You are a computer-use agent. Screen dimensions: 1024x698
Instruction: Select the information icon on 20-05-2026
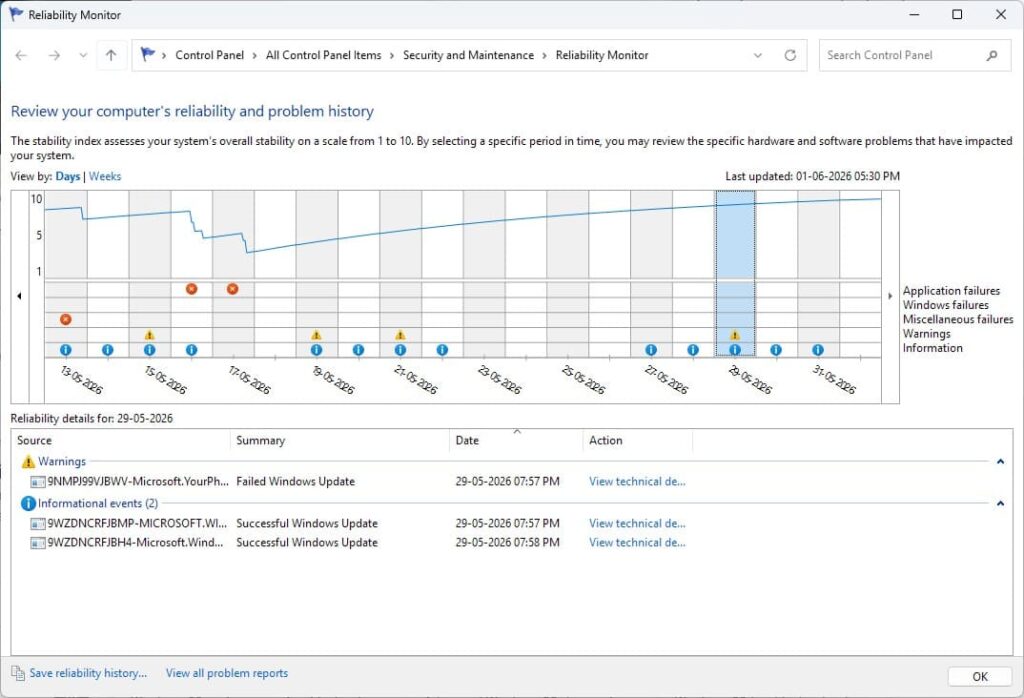point(359,350)
